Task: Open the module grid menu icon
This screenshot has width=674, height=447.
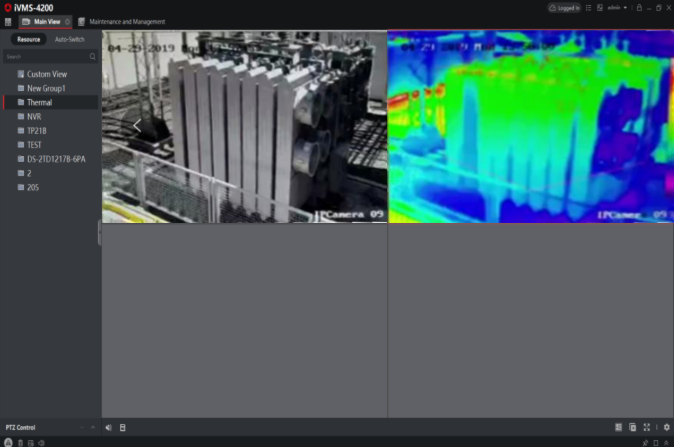Action: coord(8,21)
